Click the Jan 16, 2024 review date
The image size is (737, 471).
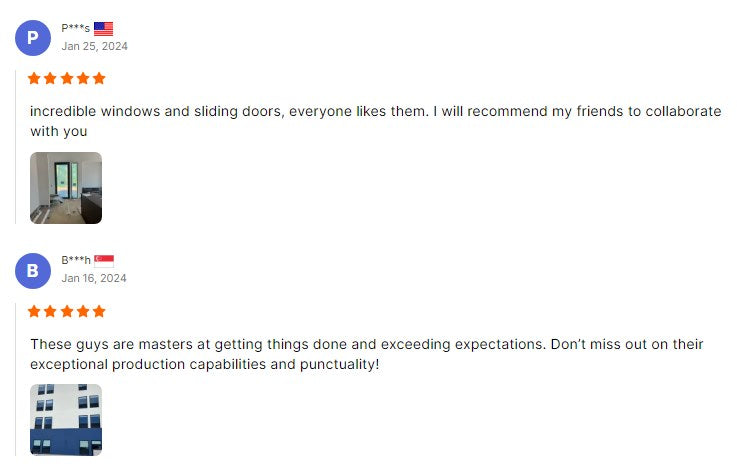tap(94, 278)
